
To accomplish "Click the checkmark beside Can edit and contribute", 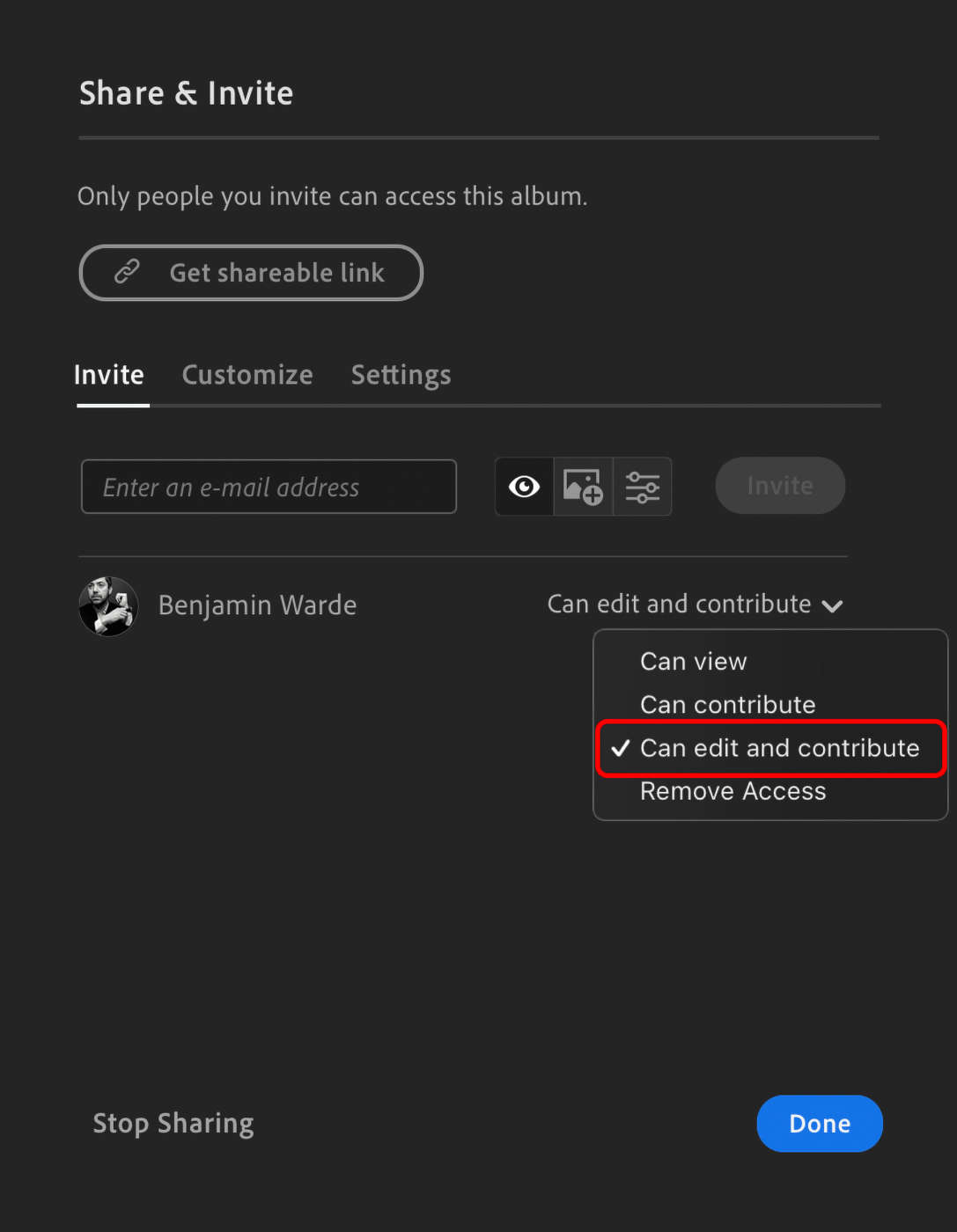I will click(x=621, y=749).
